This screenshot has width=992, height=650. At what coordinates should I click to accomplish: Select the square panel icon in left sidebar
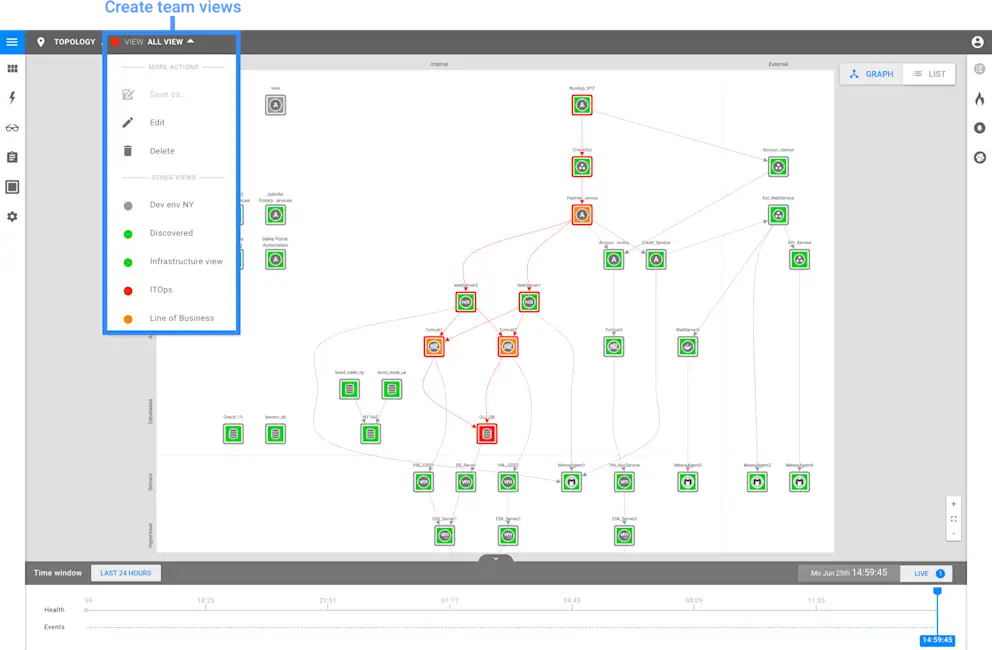12,186
